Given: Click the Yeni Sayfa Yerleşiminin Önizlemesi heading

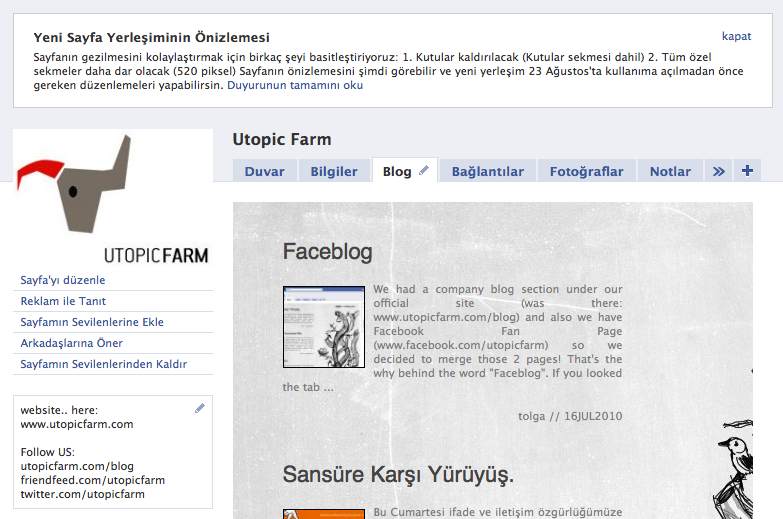Looking at the screenshot, I should (151, 37).
